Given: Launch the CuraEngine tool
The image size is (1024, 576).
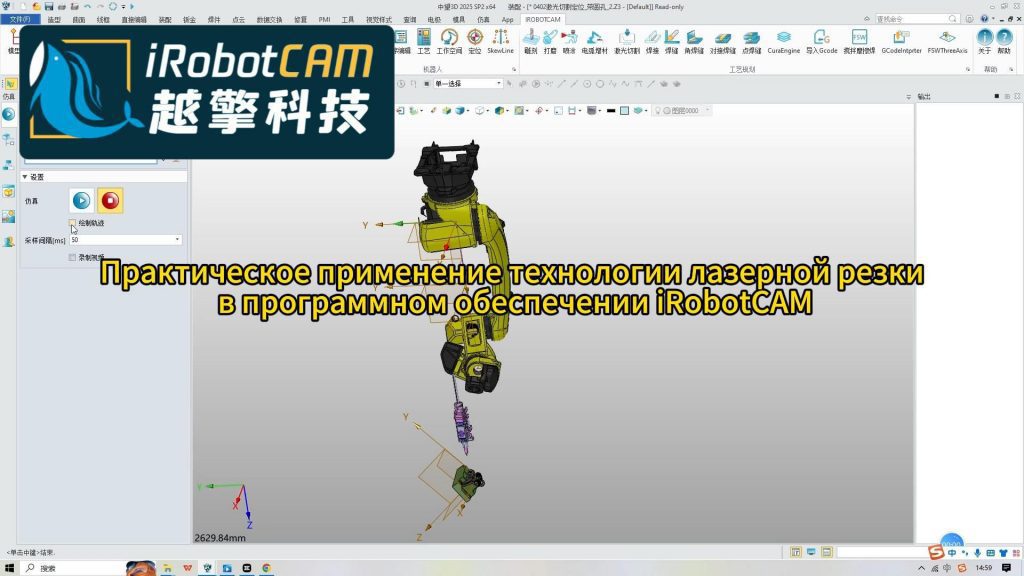Looking at the screenshot, I should (784, 41).
